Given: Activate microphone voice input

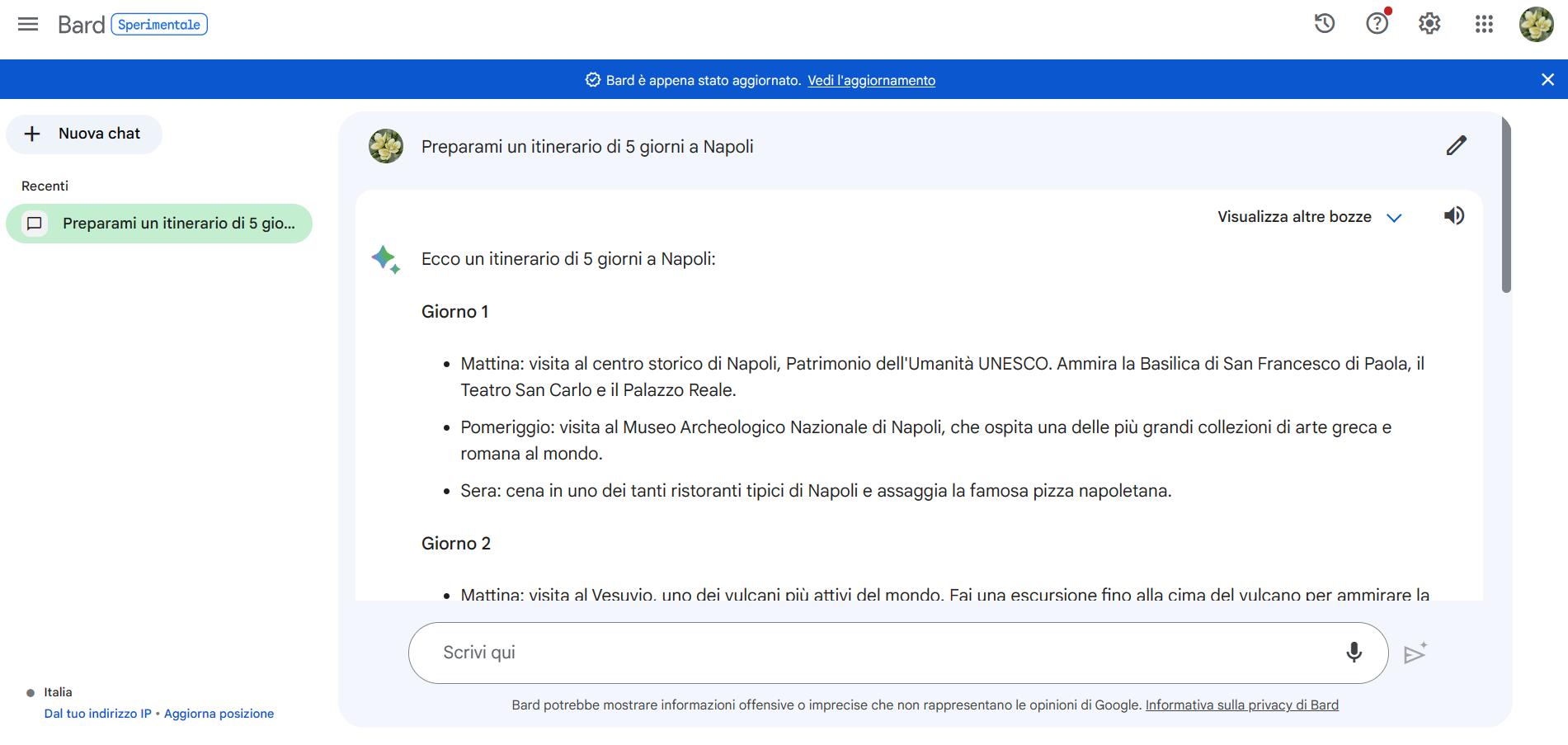Looking at the screenshot, I should [x=1354, y=653].
